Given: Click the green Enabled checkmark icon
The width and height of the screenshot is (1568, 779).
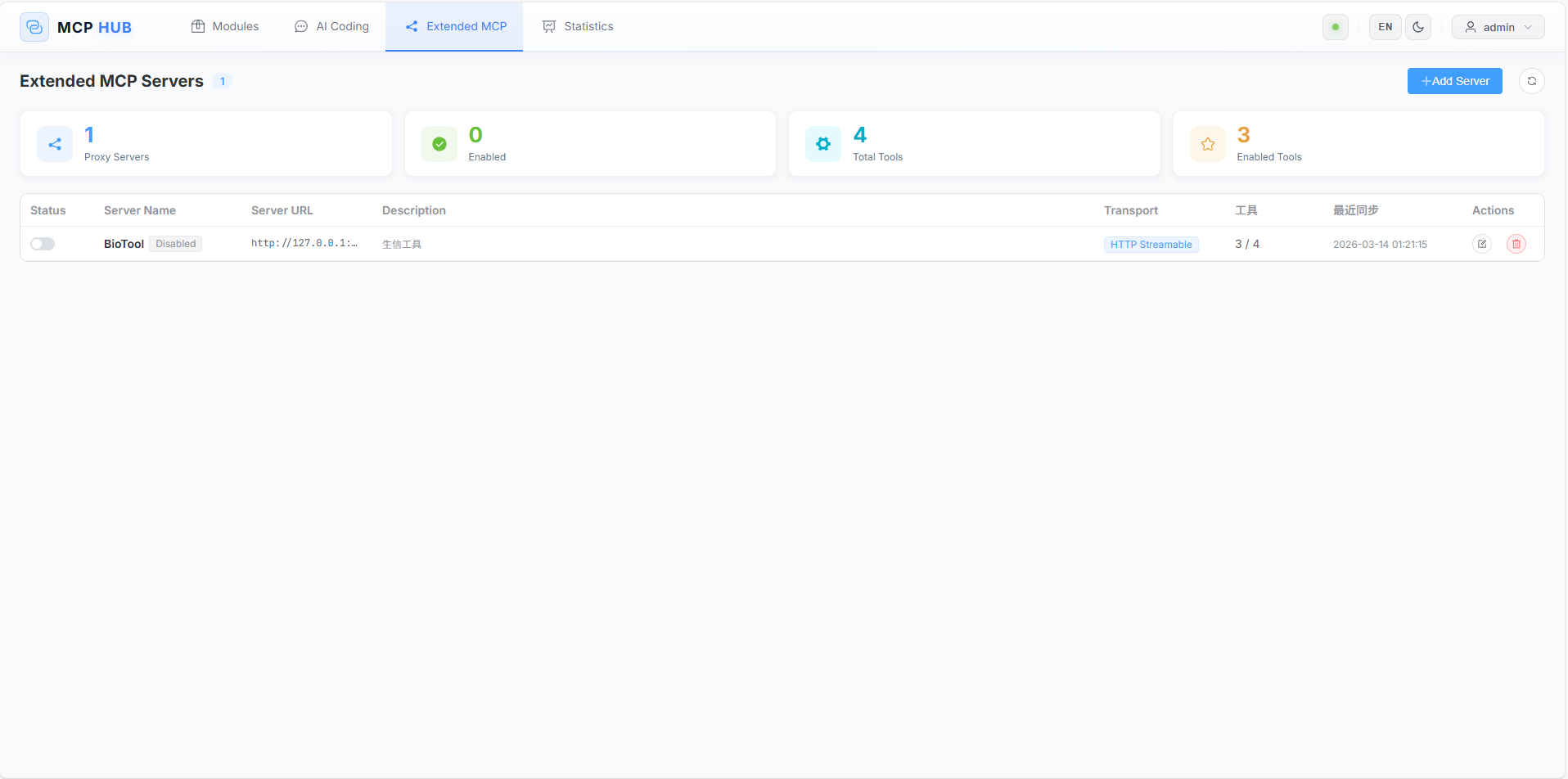Looking at the screenshot, I should pos(439,144).
